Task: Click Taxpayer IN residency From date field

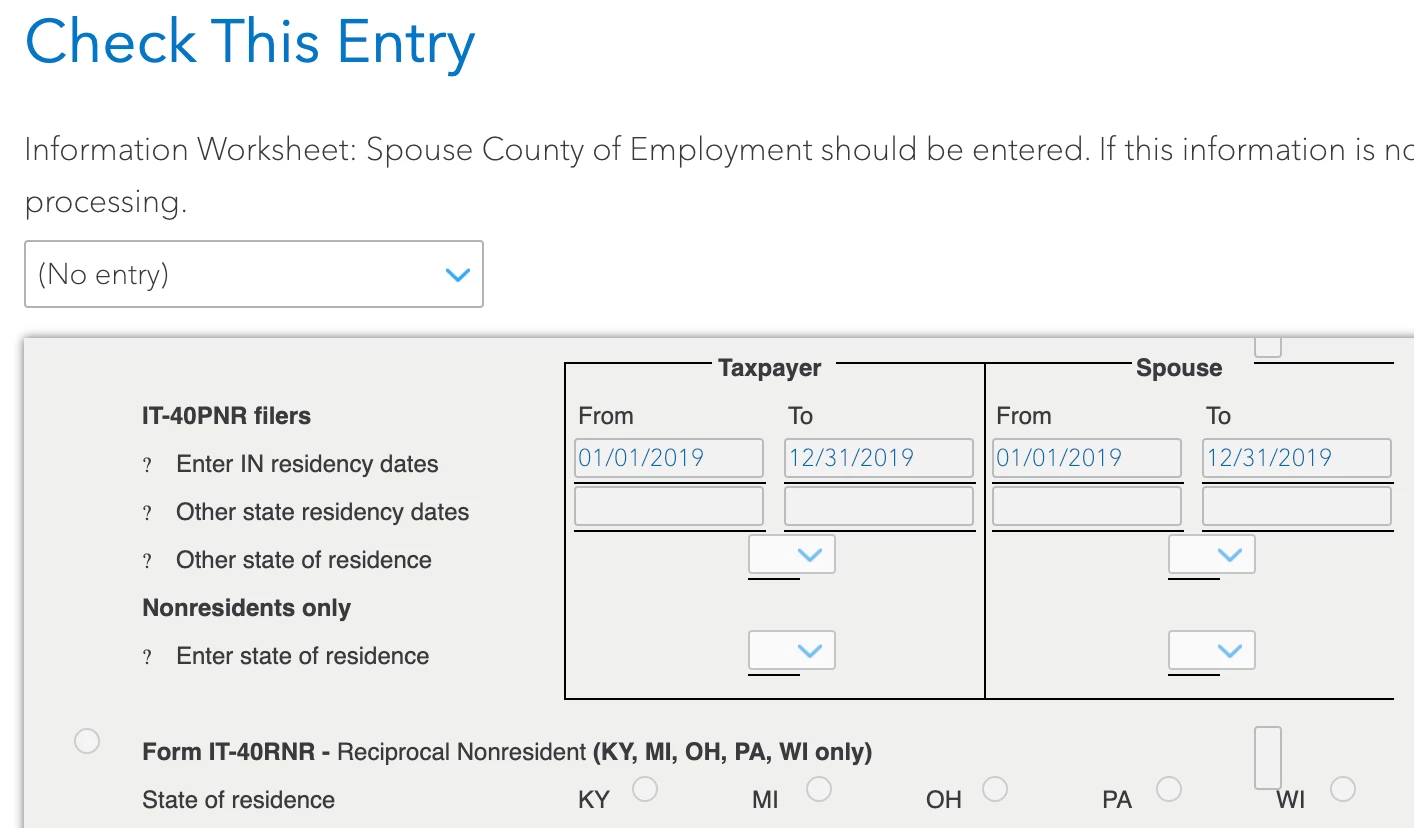Action: (669, 458)
